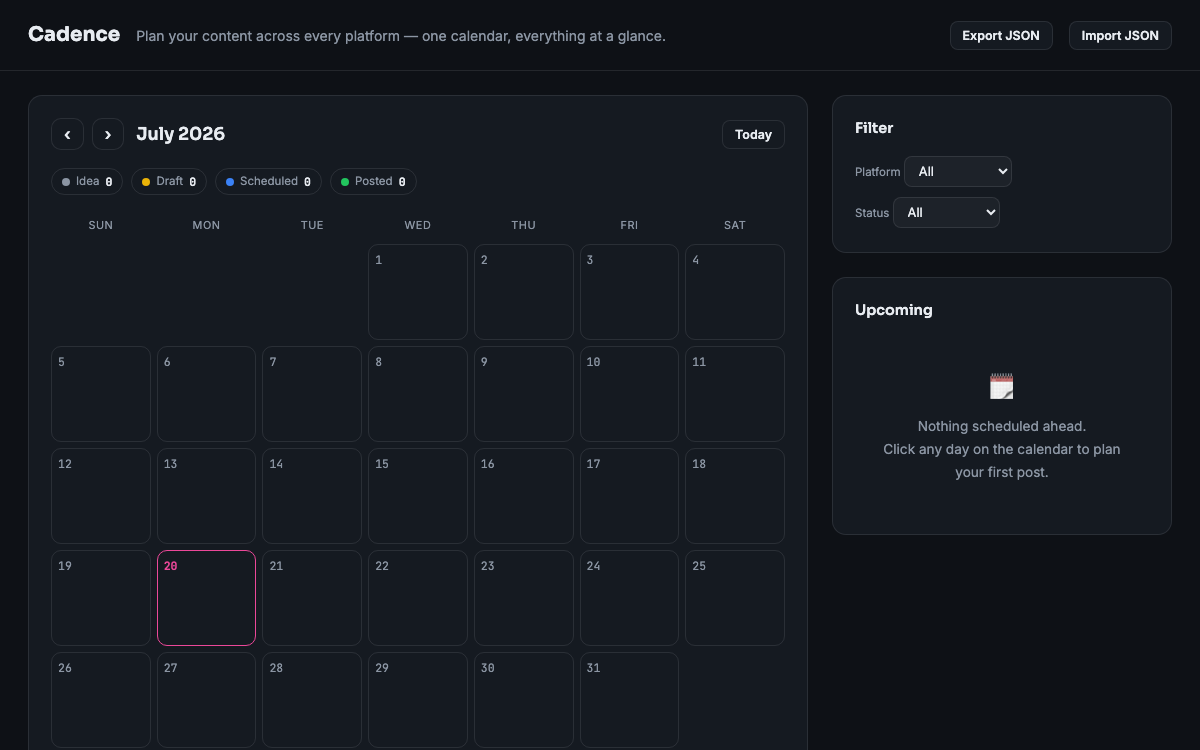Select July 2 day cell

(x=524, y=292)
